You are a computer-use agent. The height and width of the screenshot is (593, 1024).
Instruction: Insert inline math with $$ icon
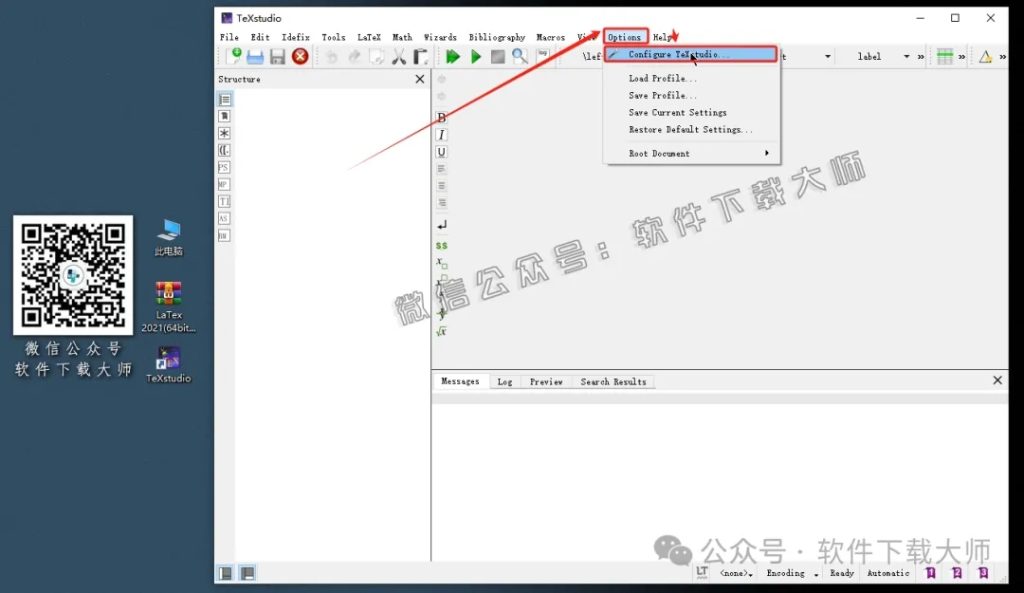click(442, 245)
